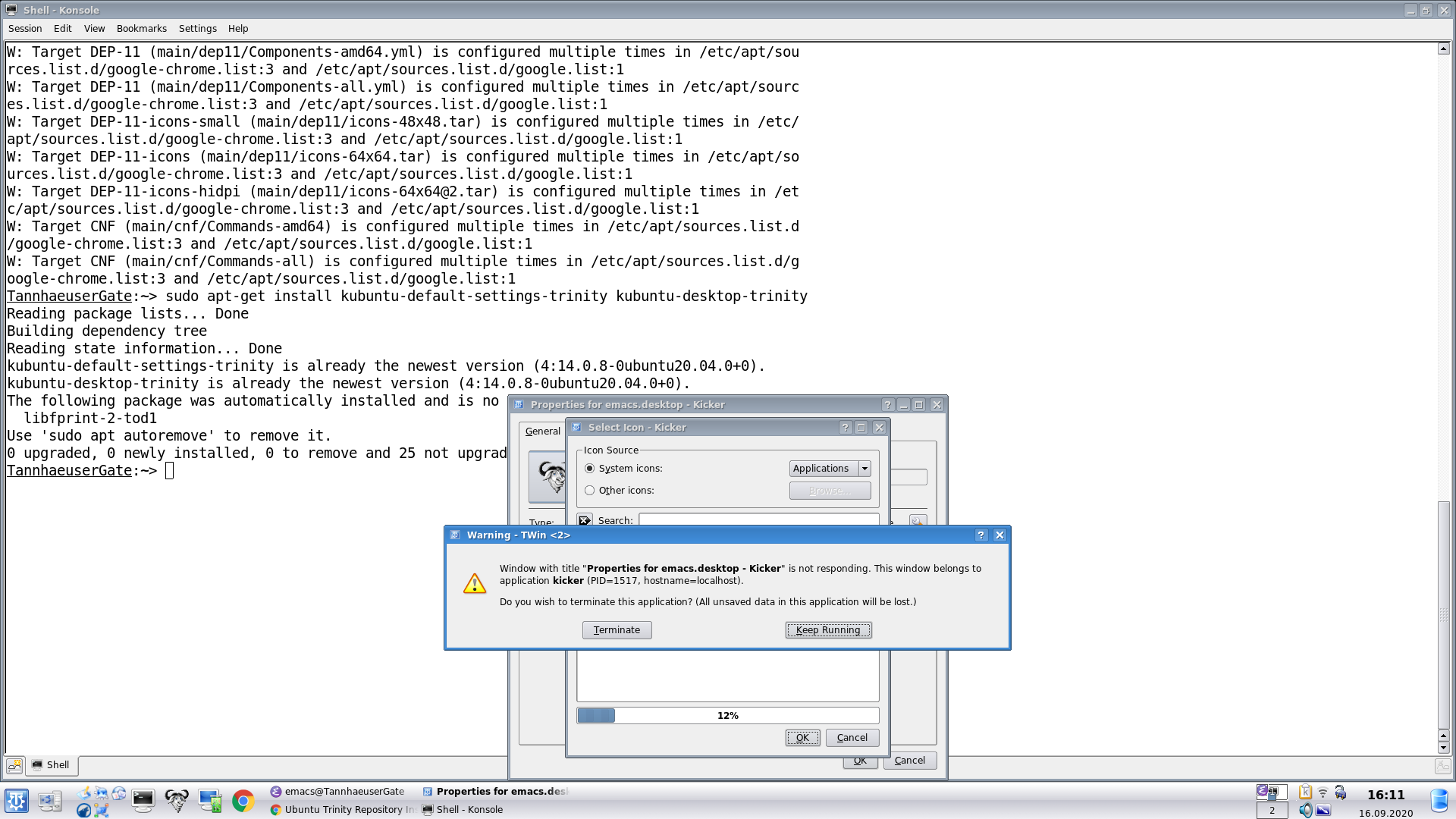Click the new session icon in Konsole tab bar

(14, 765)
